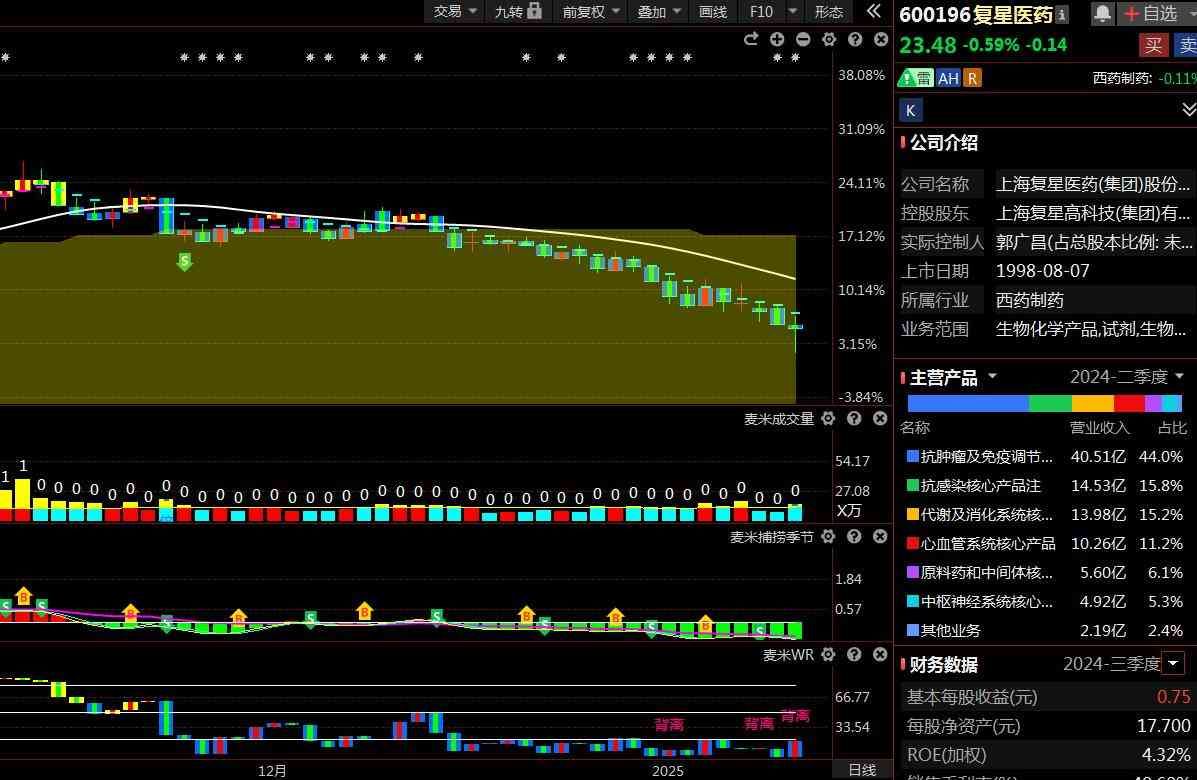This screenshot has width=1197, height=780.
Task: Click the blue segment of product revenue bar
Action: pos(967,403)
